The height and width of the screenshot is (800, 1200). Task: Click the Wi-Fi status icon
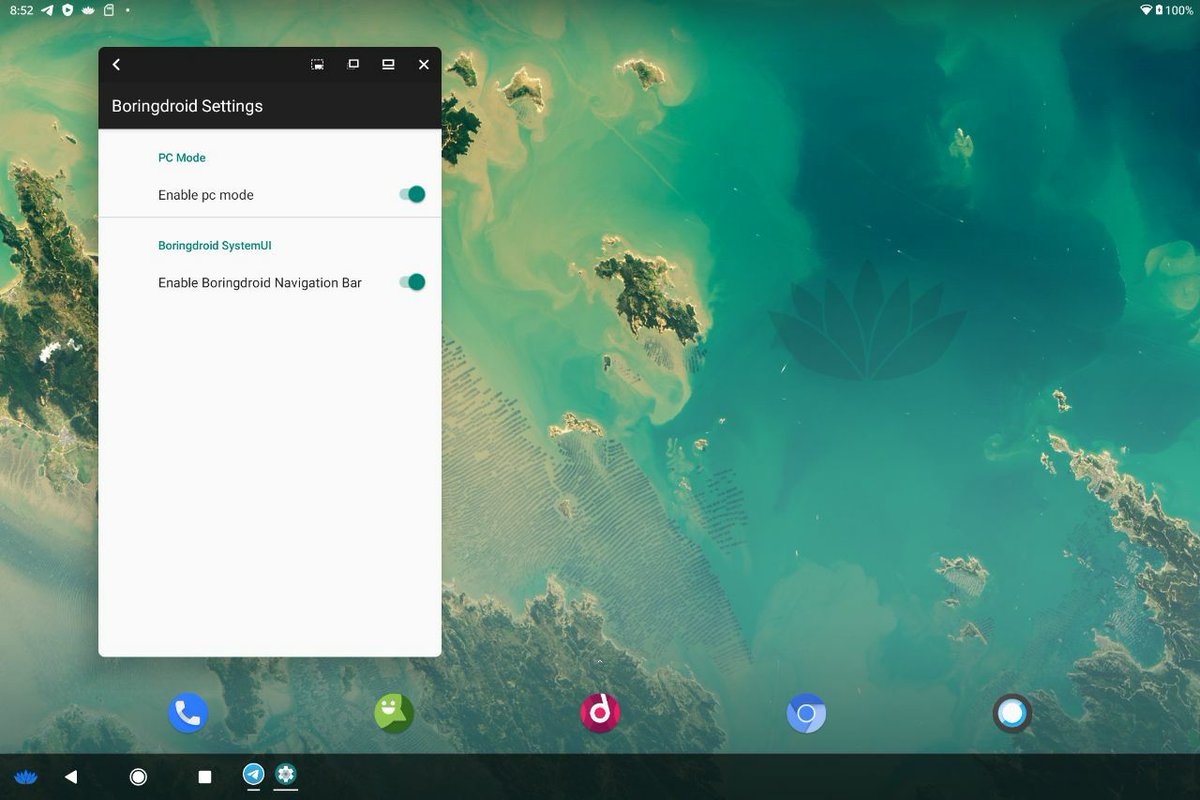tap(1145, 10)
